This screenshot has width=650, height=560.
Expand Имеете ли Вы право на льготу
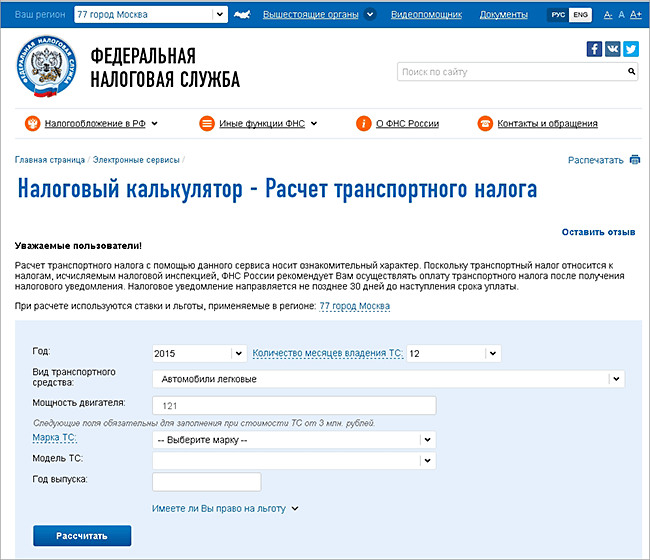click(225, 509)
